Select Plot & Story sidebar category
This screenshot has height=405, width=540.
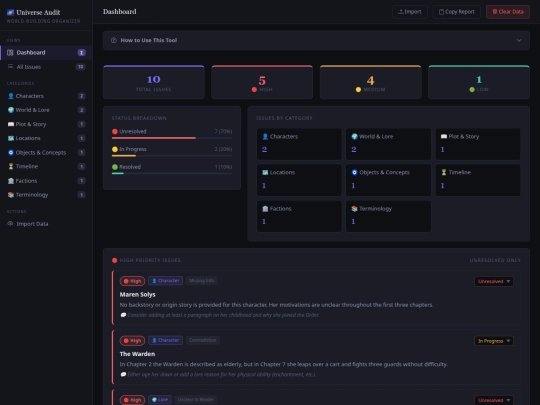(x=46, y=124)
